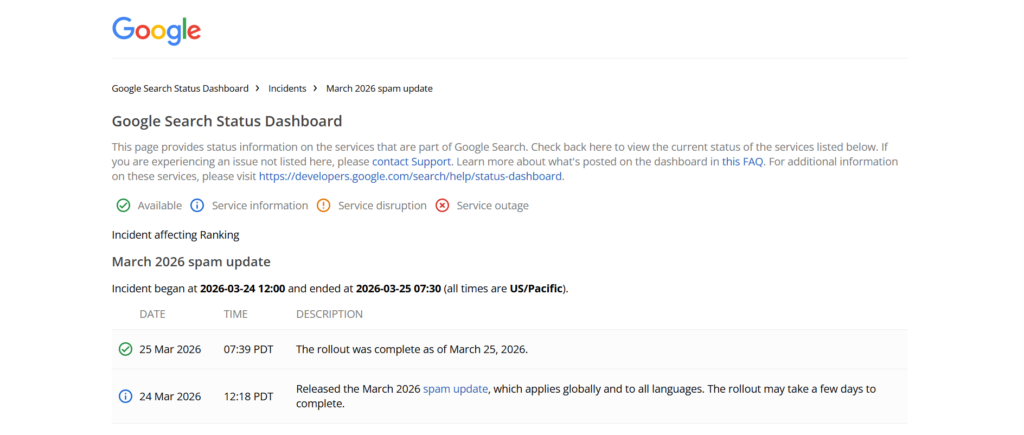Open the this FAQ link
This screenshot has height=435, width=1024.
coord(743,161)
